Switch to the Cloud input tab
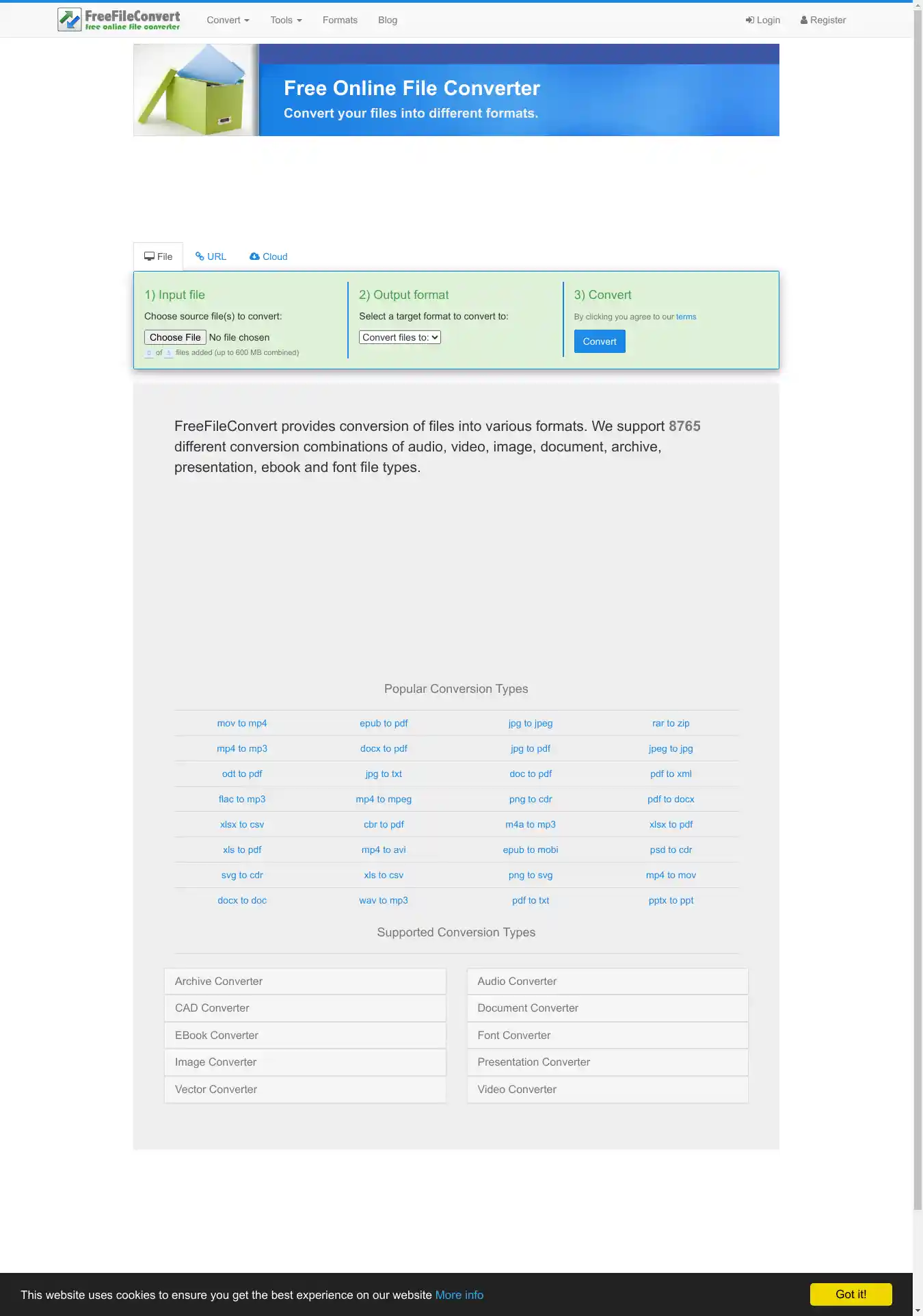The height and width of the screenshot is (1316, 923). (269, 256)
